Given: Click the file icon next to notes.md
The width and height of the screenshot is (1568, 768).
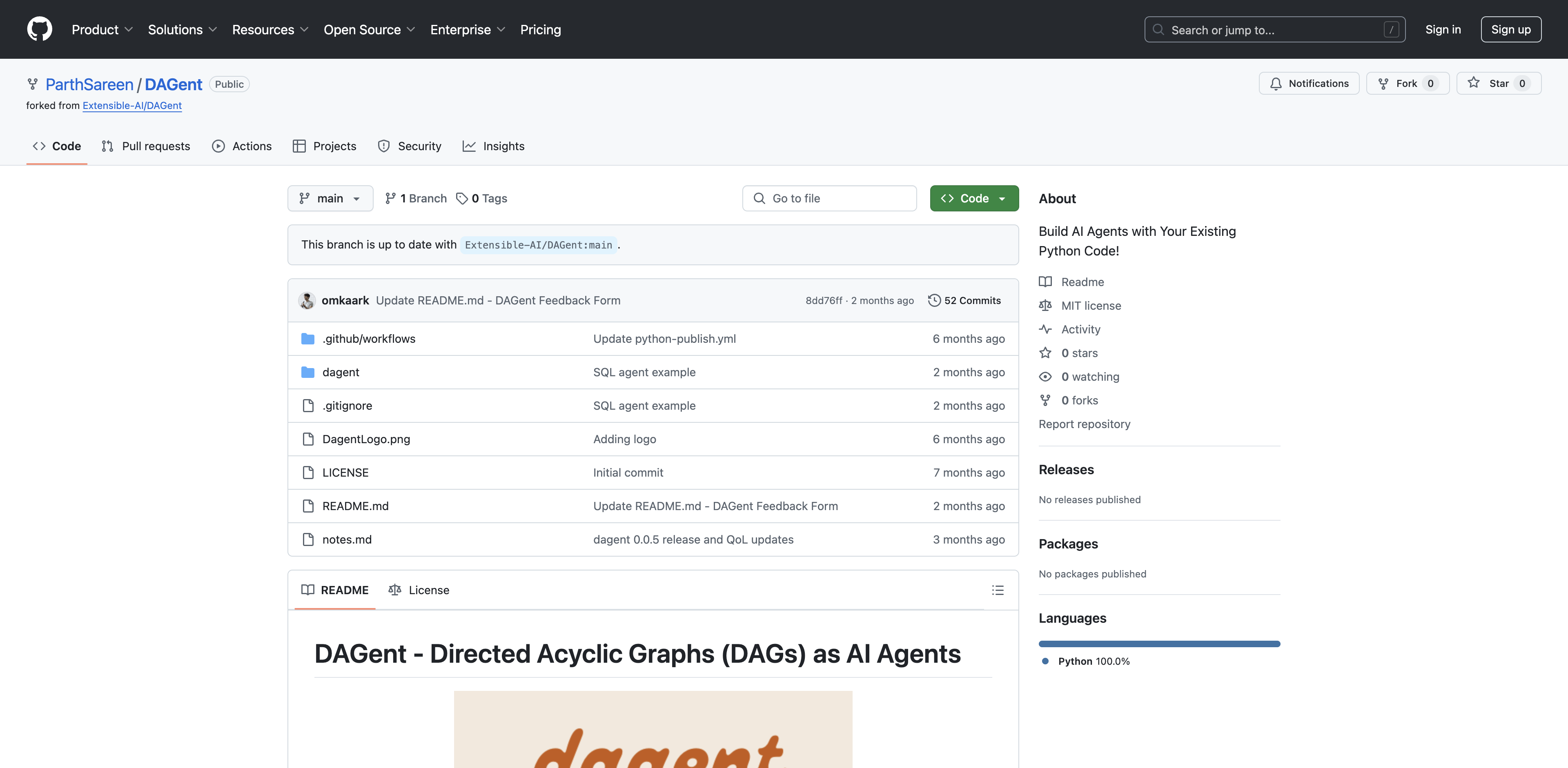Looking at the screenshot, I should coord(308,539).
